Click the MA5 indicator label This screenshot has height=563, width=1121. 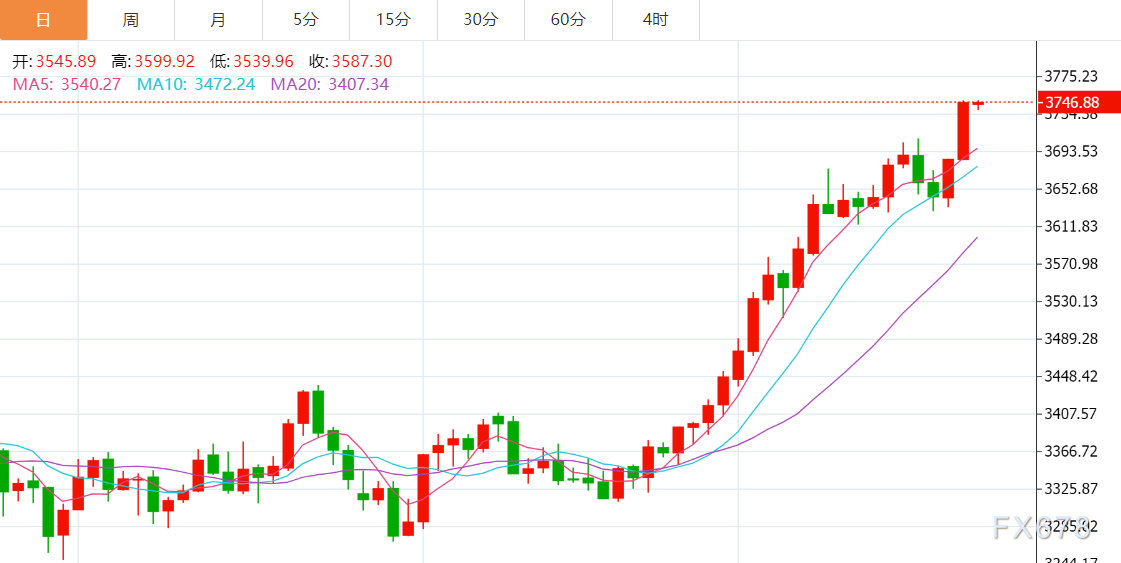(66, 85)
